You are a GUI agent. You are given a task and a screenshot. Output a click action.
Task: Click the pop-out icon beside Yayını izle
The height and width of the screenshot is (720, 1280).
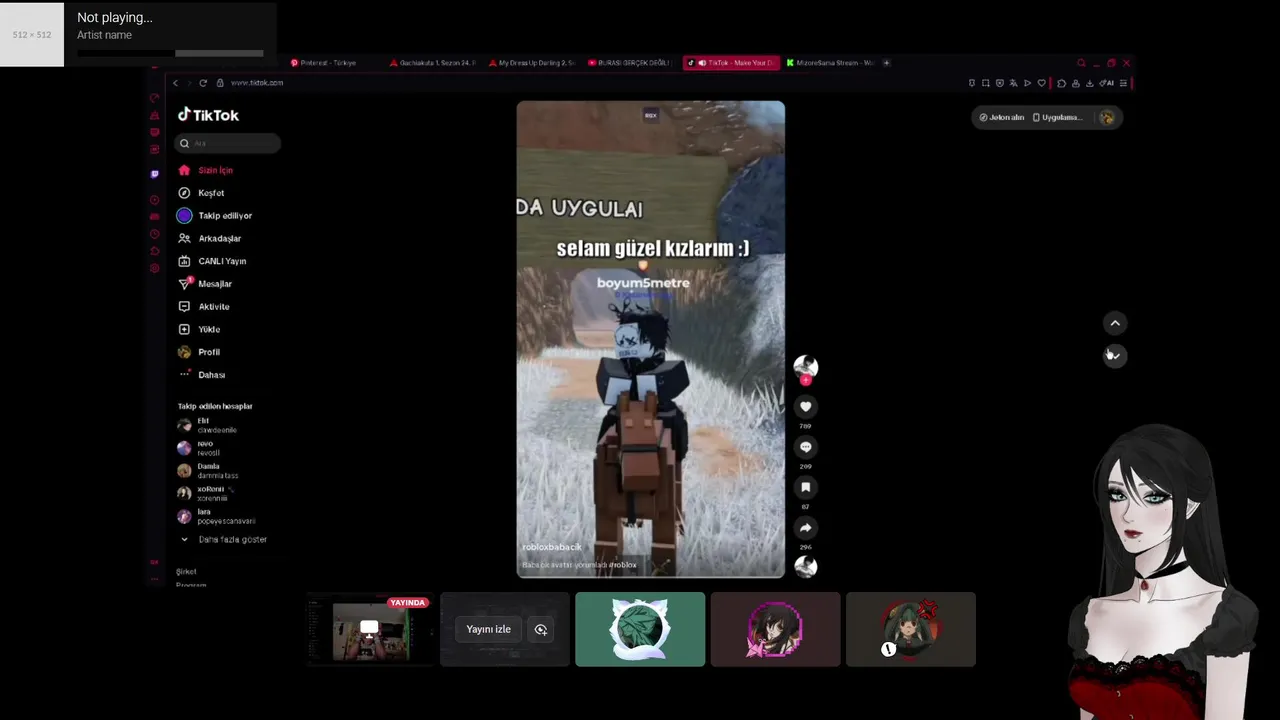click(x=541, y=629)
